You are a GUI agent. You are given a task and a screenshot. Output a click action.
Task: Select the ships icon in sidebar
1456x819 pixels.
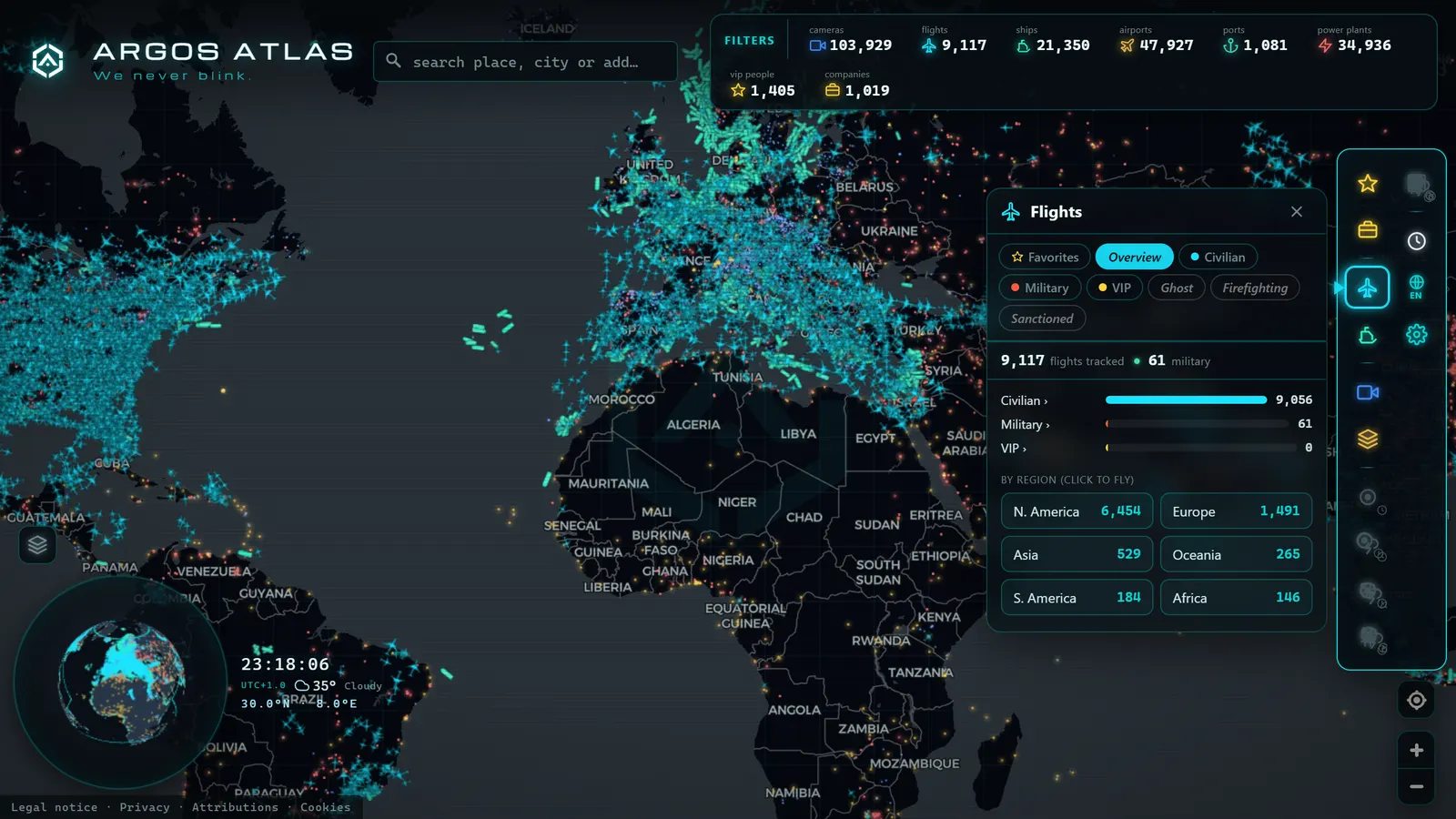point(1367,336)
